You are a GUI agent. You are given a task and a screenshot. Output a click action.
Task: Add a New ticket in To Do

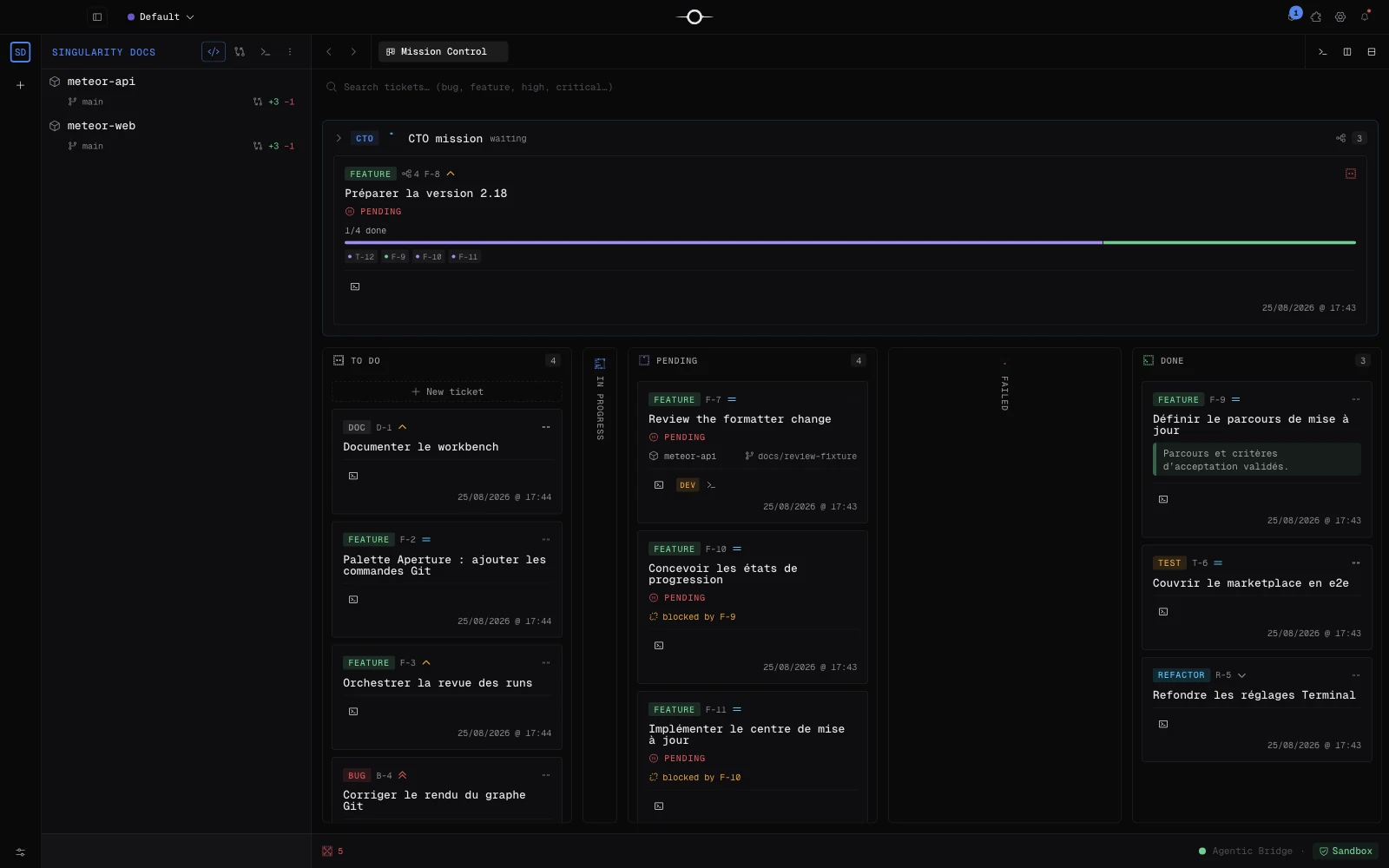point(447,392)
